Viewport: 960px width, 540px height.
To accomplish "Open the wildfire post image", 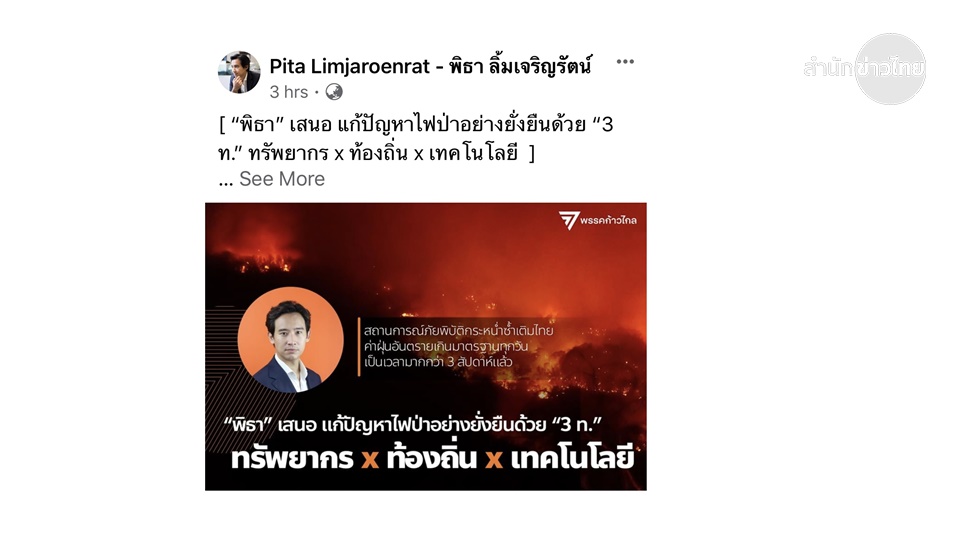I will tap(426, 347).
